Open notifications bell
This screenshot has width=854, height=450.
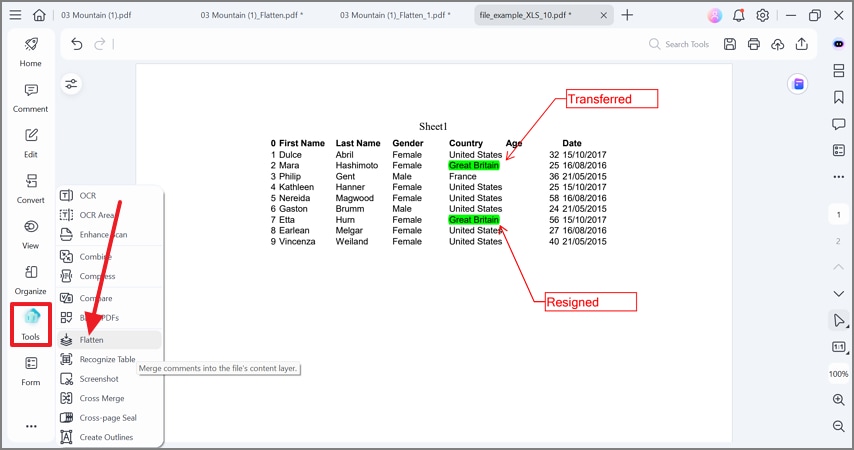(x=739, y=15)
